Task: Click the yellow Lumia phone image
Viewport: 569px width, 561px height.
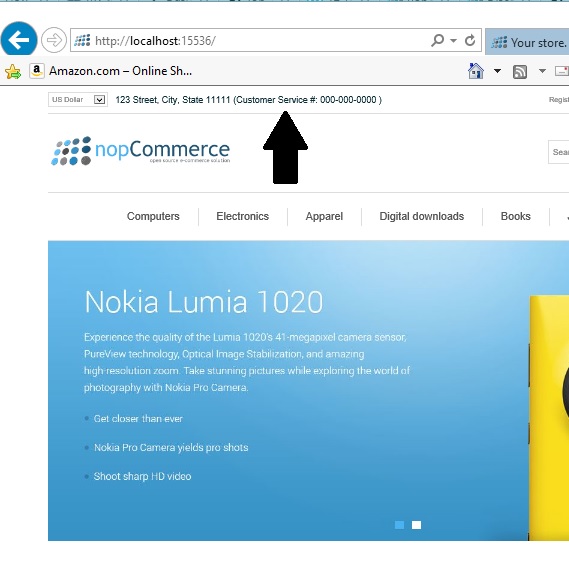Action: (x=548, y=418)
